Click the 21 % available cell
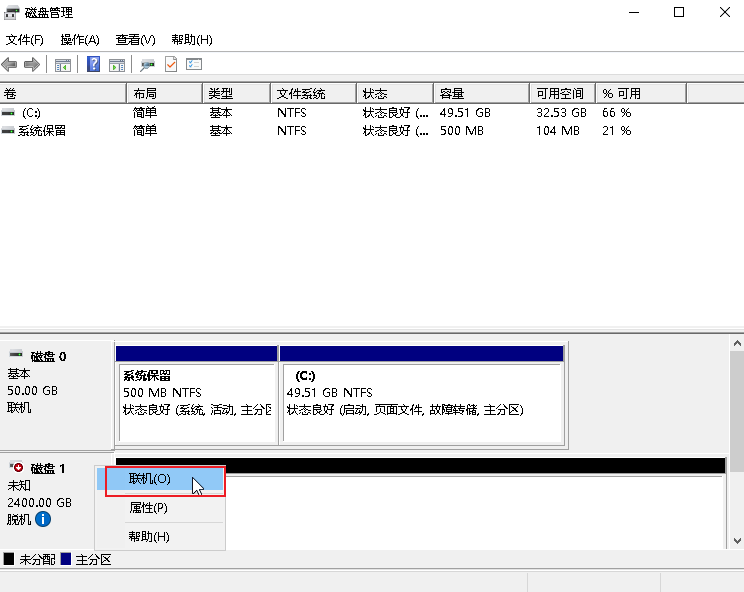Screen dimensions: 744x592 (x=617, y=131)
